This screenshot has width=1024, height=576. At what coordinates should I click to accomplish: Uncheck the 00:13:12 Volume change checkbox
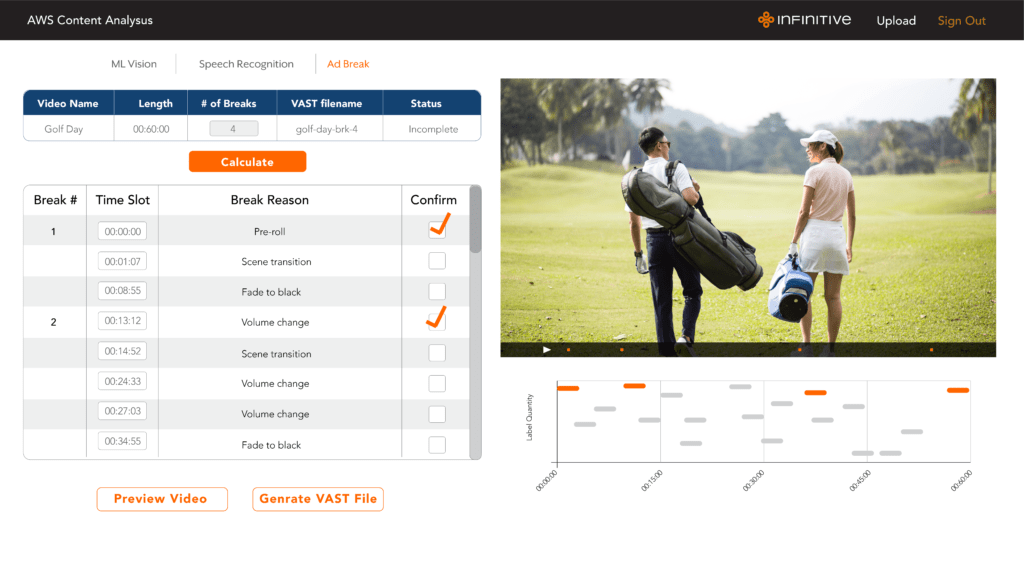437,322
